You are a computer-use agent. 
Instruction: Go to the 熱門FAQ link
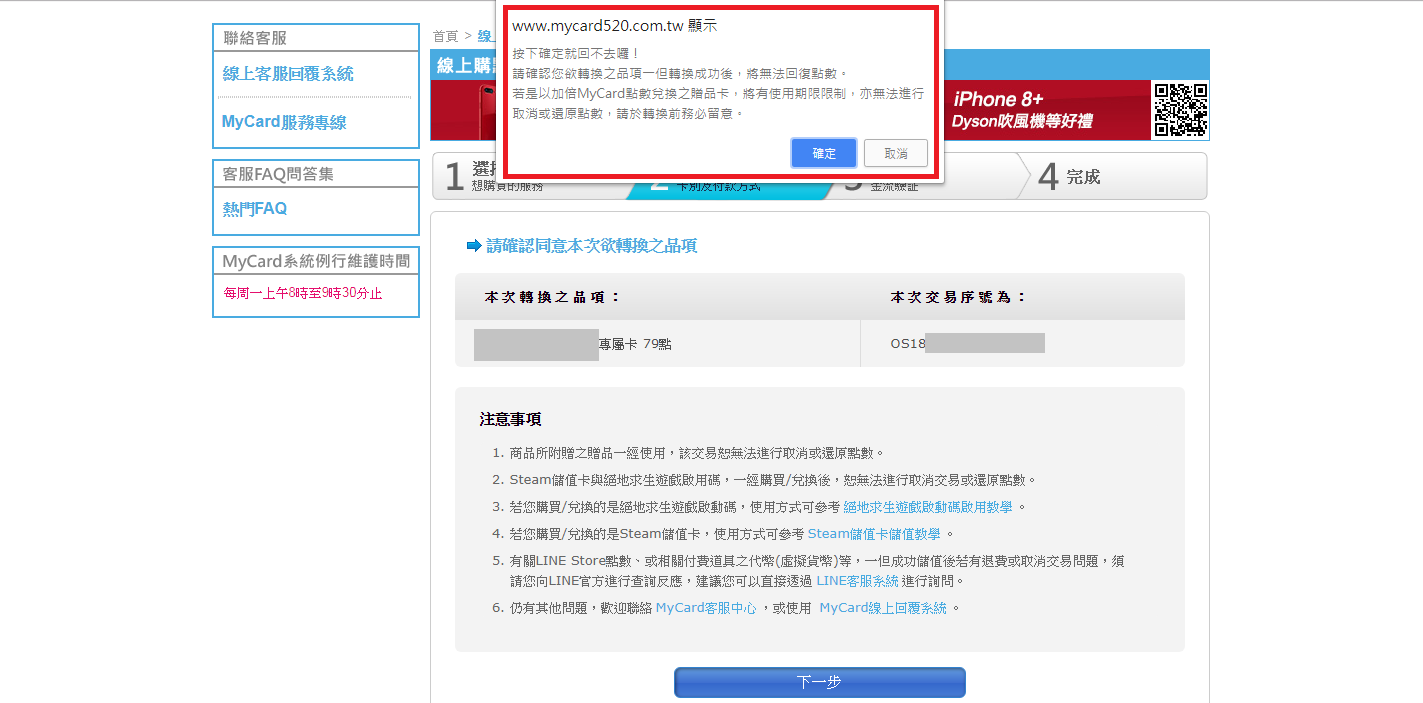tap(255, 209)
